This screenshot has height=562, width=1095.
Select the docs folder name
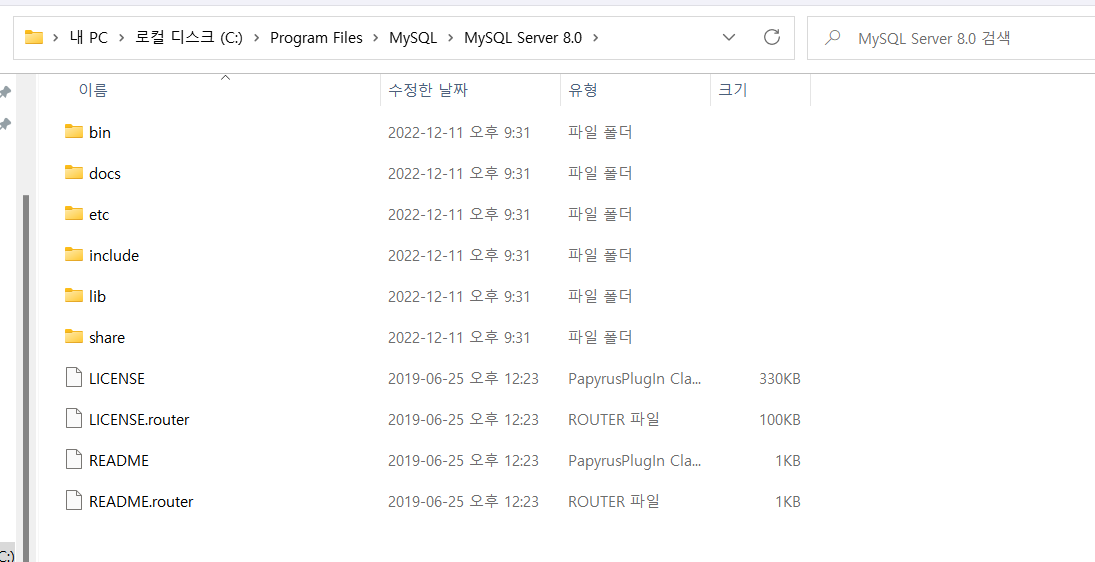[x=105, y=173]
